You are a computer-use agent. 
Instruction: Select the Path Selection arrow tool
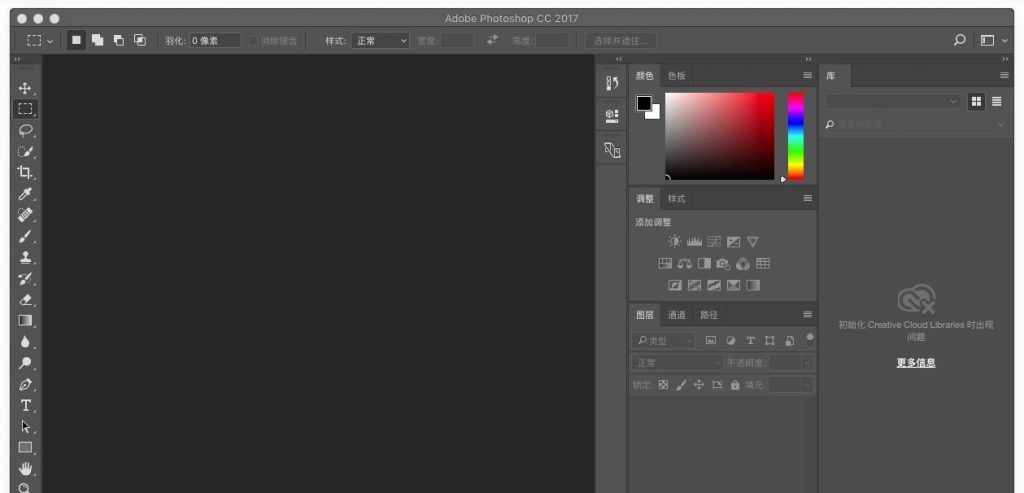pyautogui.click(x=25, y=426)
